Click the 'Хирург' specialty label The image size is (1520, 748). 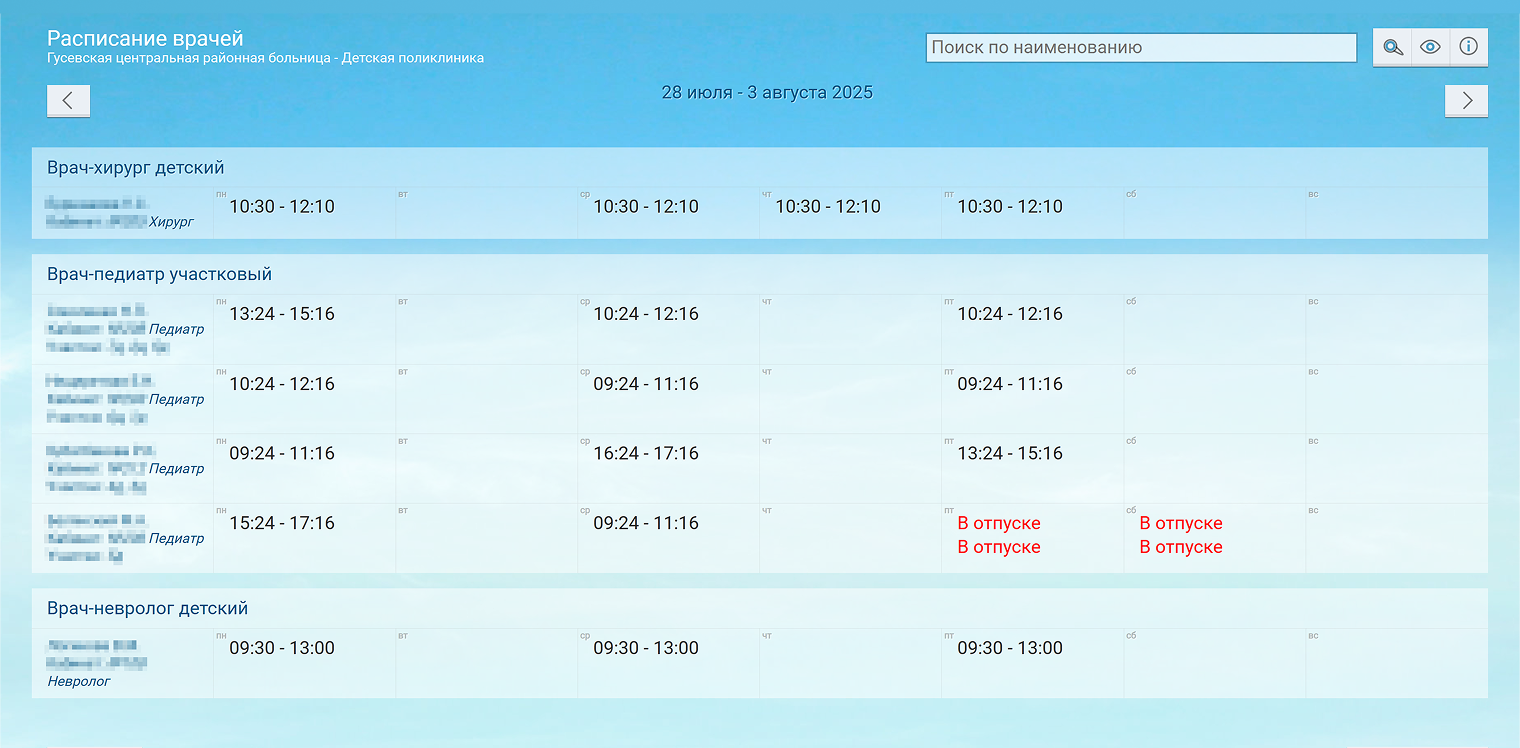[171, 222]
